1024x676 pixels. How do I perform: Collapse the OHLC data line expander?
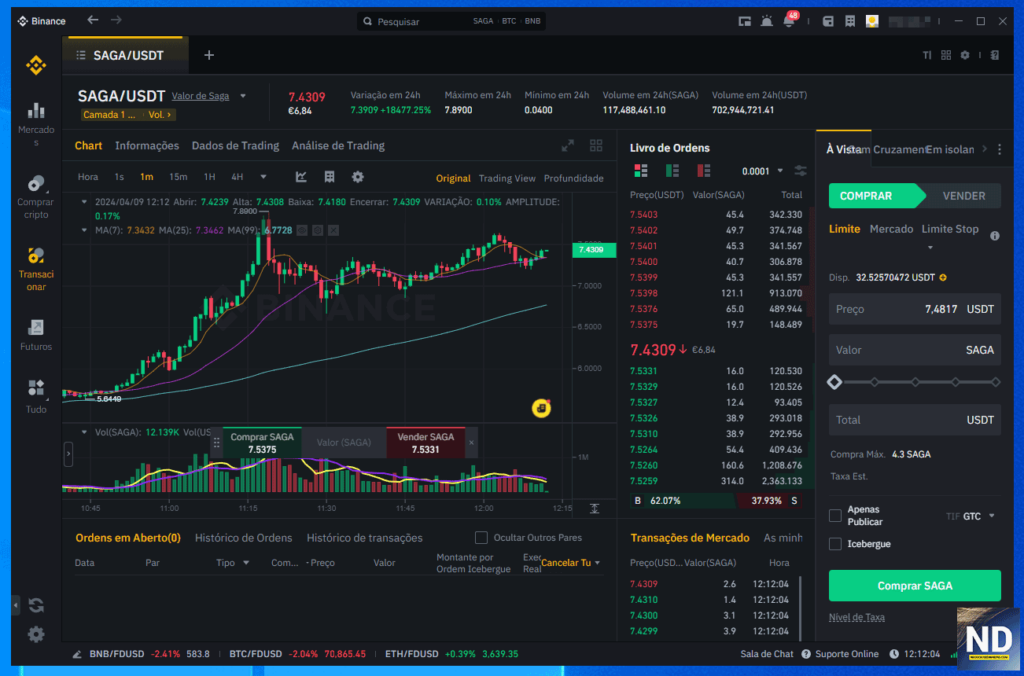tap(84, 202)
